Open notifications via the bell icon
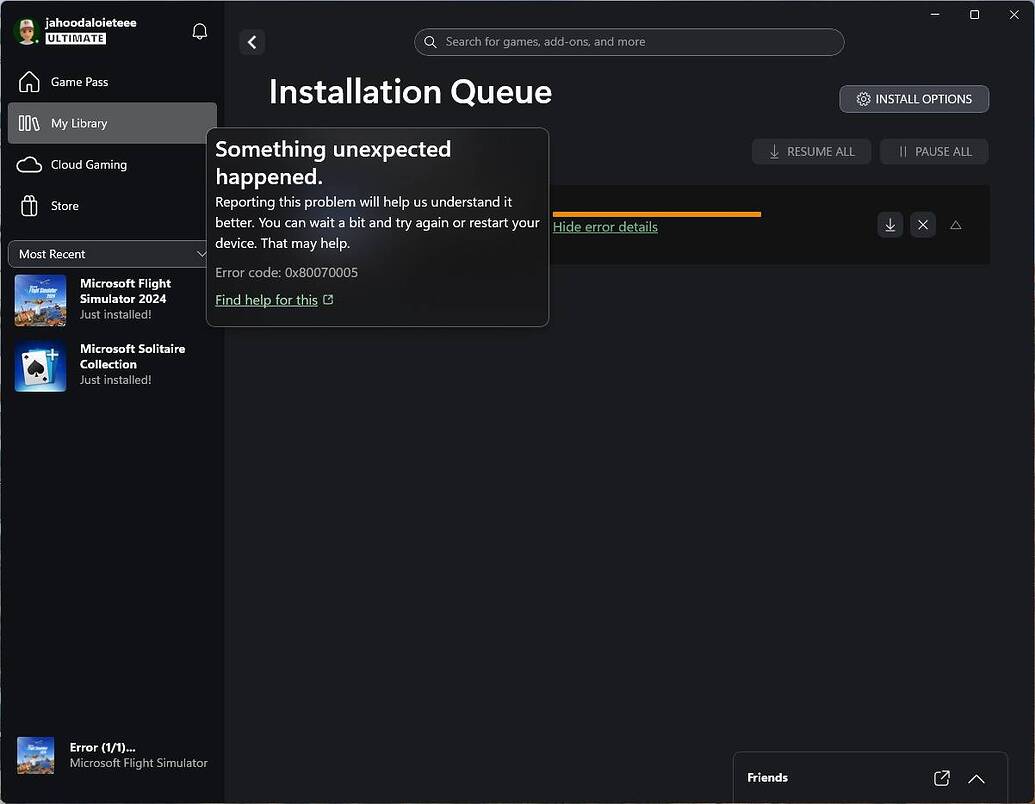This screenshot has height=804, width=1035. [x=199, y=31]
